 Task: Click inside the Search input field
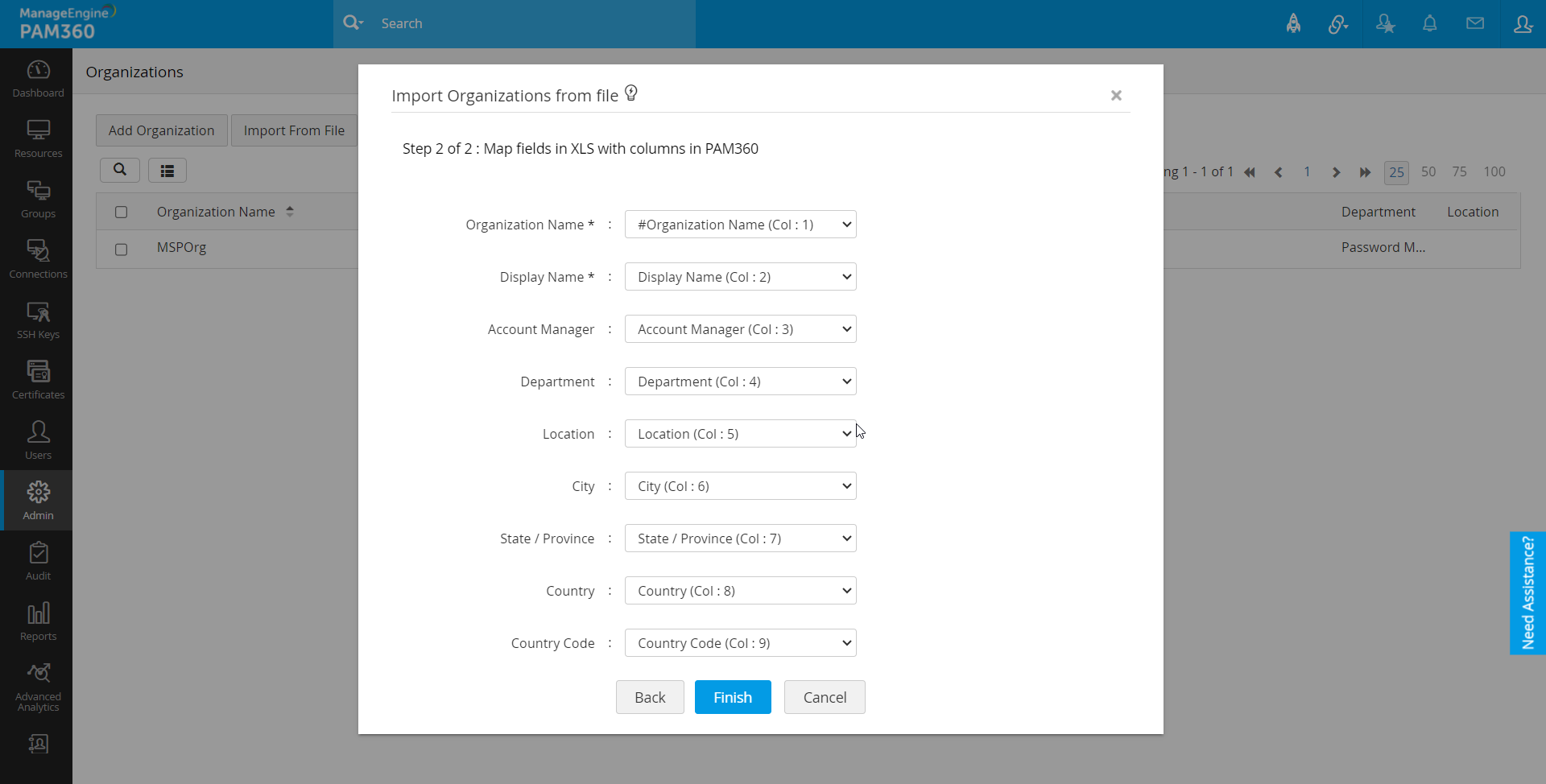tap(531, 23)
